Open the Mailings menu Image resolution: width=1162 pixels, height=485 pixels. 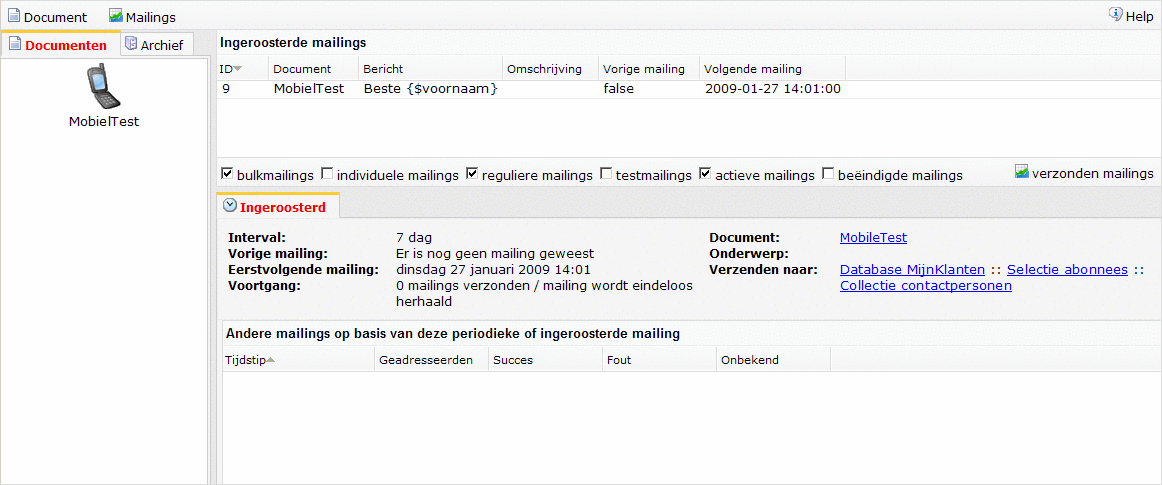click(x=150, y=17)
